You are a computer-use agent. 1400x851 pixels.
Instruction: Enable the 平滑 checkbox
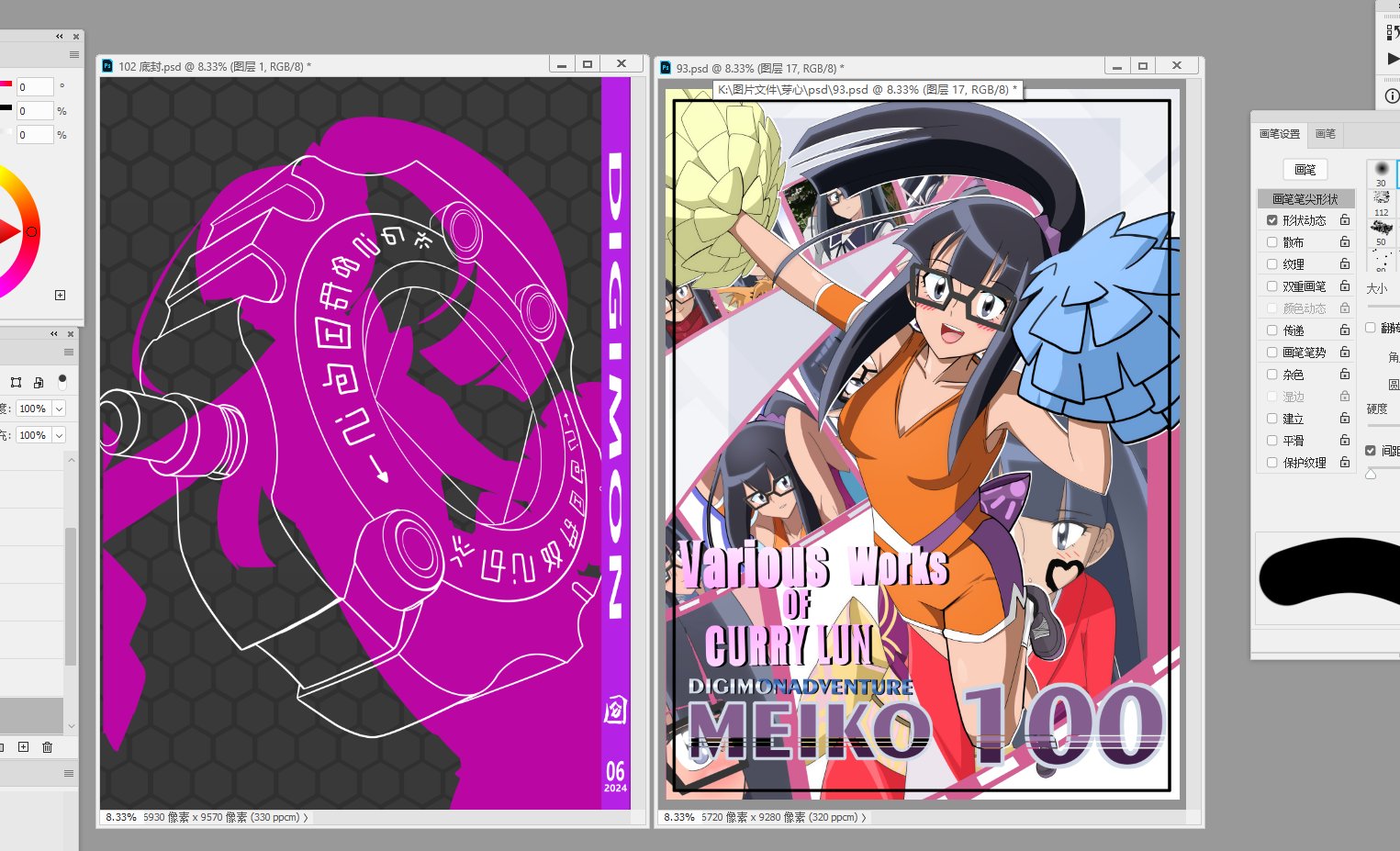(x=1271, y=441)
